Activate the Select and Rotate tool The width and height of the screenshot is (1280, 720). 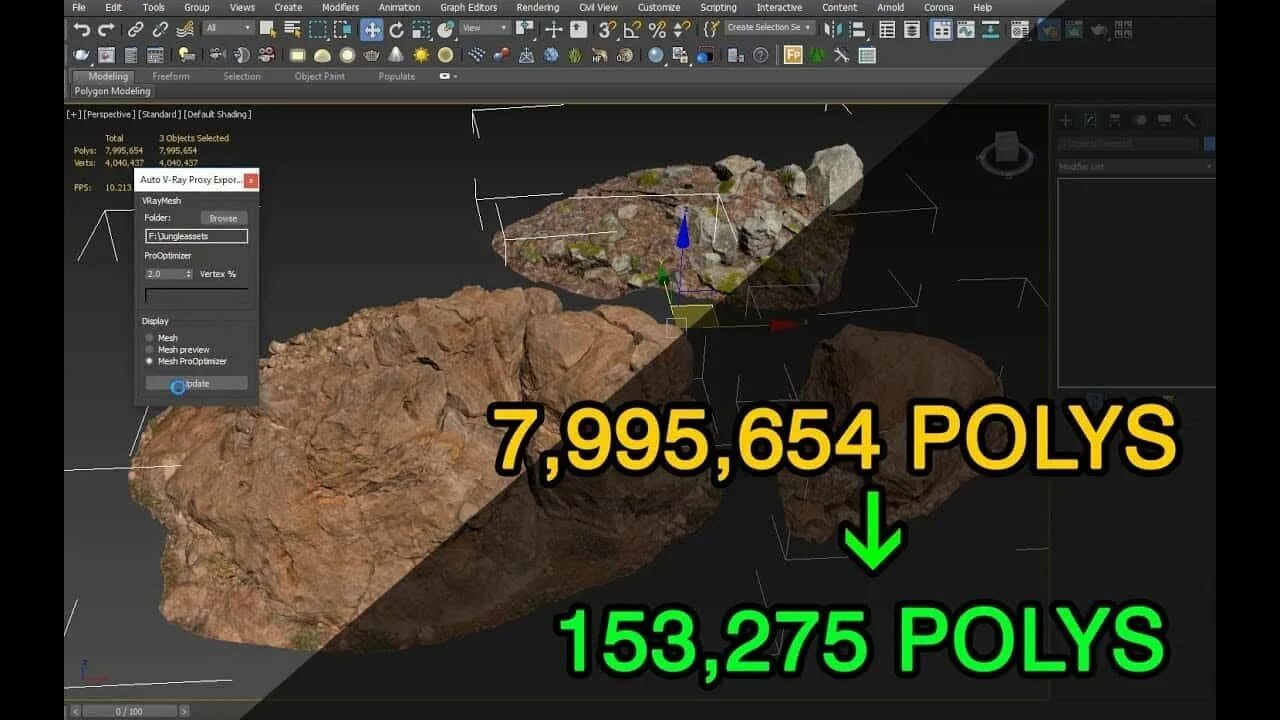pyautogui.click(x=397, y=30)
